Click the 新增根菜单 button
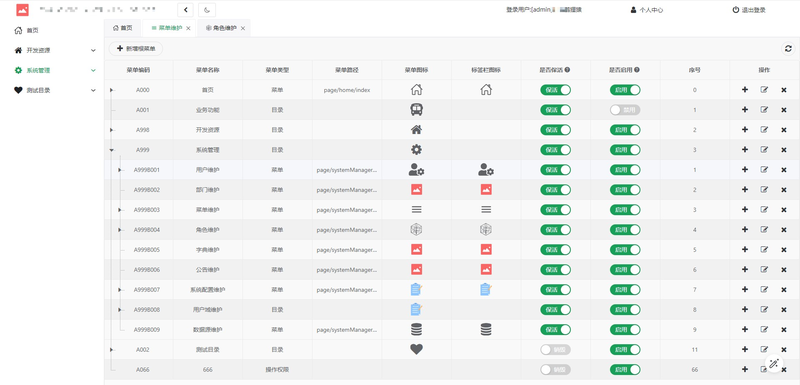Image resolution: width=800 pixels, height=385 pixels. coord(136,48)
